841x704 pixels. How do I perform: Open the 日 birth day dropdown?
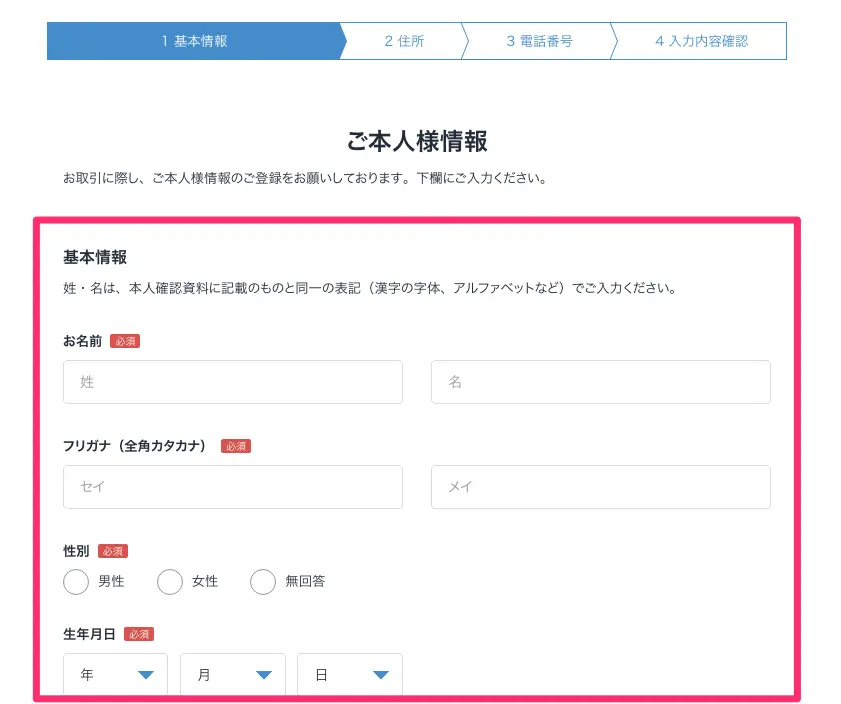(x=350, y=674)
